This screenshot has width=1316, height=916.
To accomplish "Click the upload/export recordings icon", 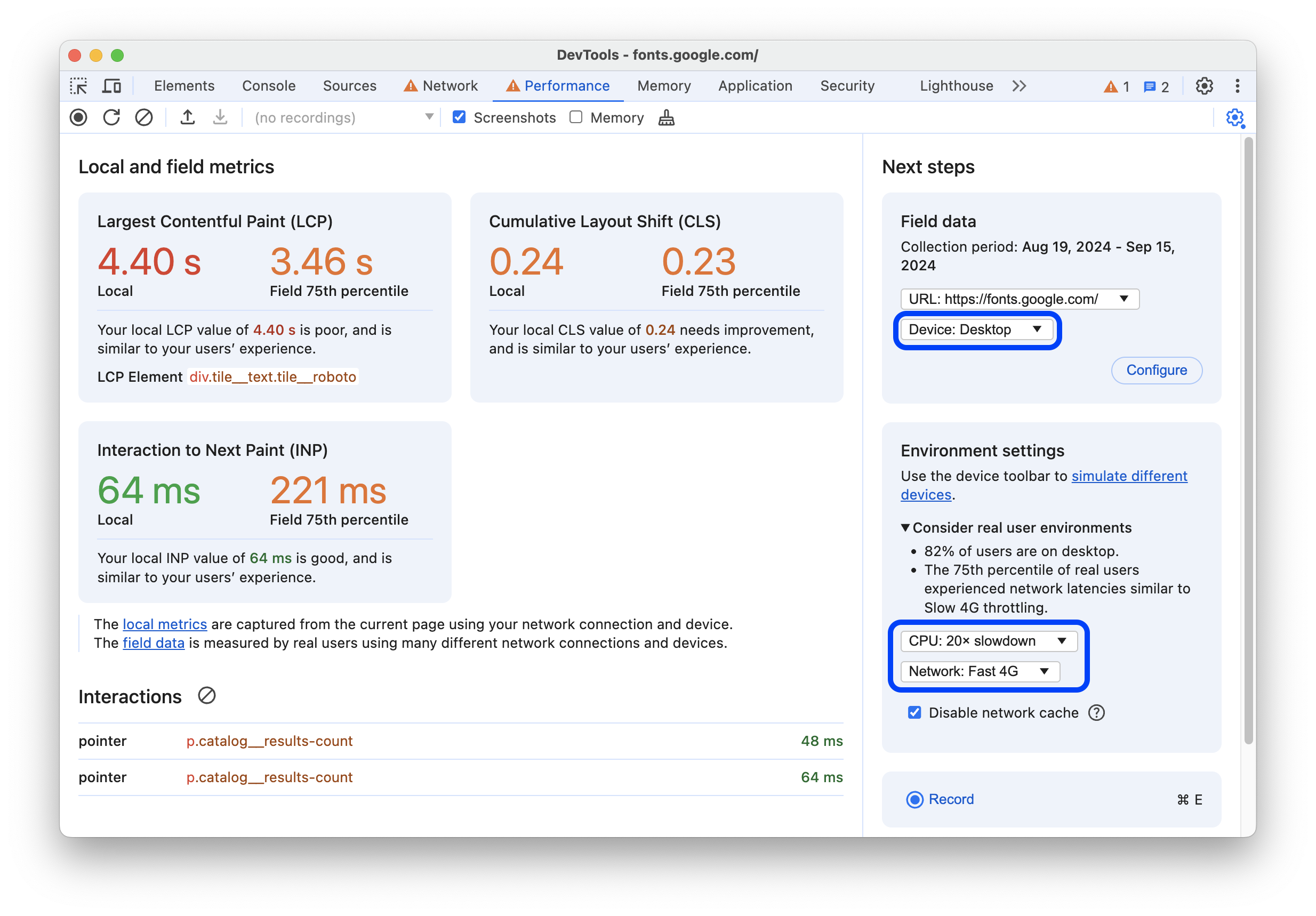I will click(x=187, y=118).
